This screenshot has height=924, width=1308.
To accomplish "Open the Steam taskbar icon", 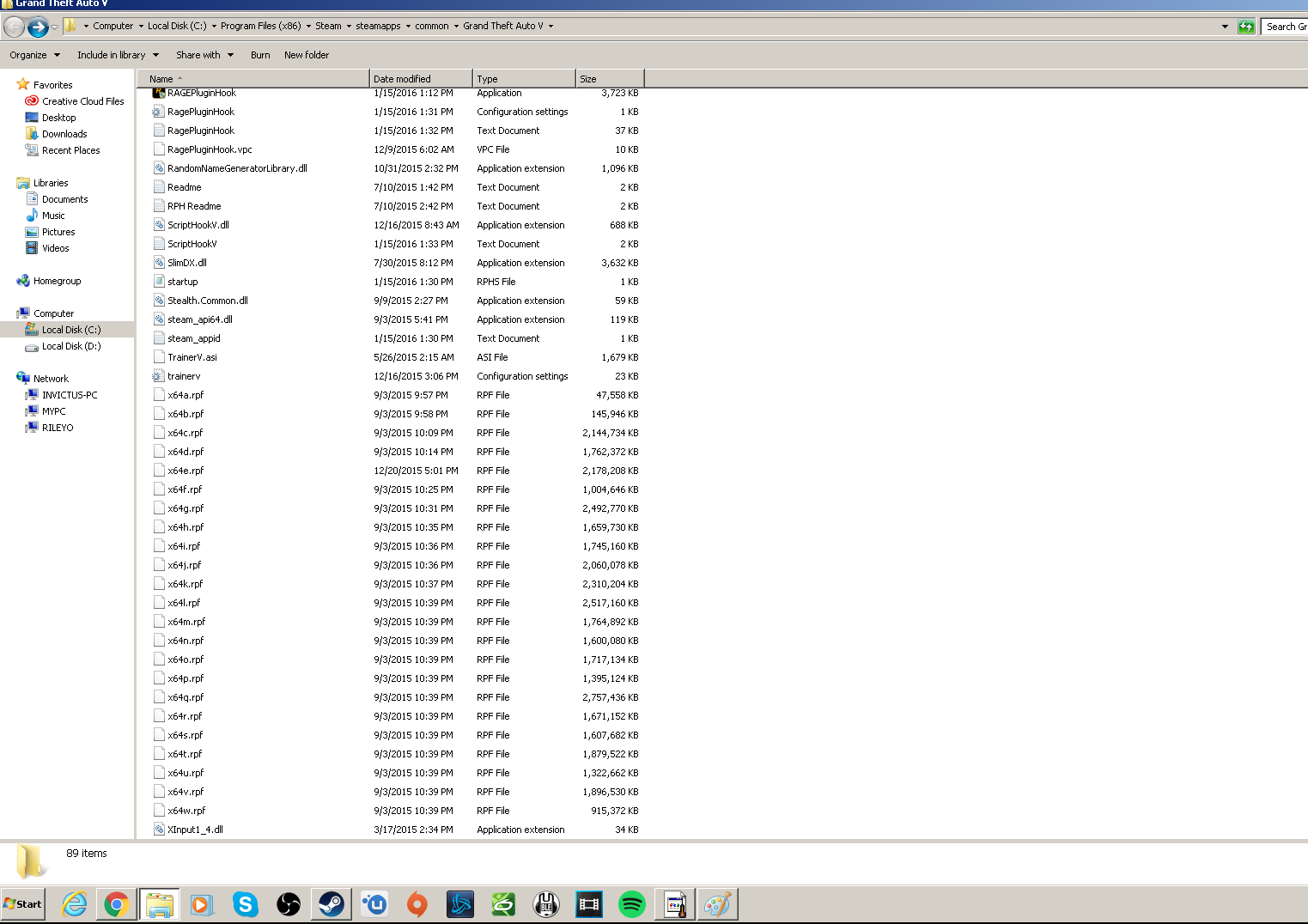I will [332, 904].
